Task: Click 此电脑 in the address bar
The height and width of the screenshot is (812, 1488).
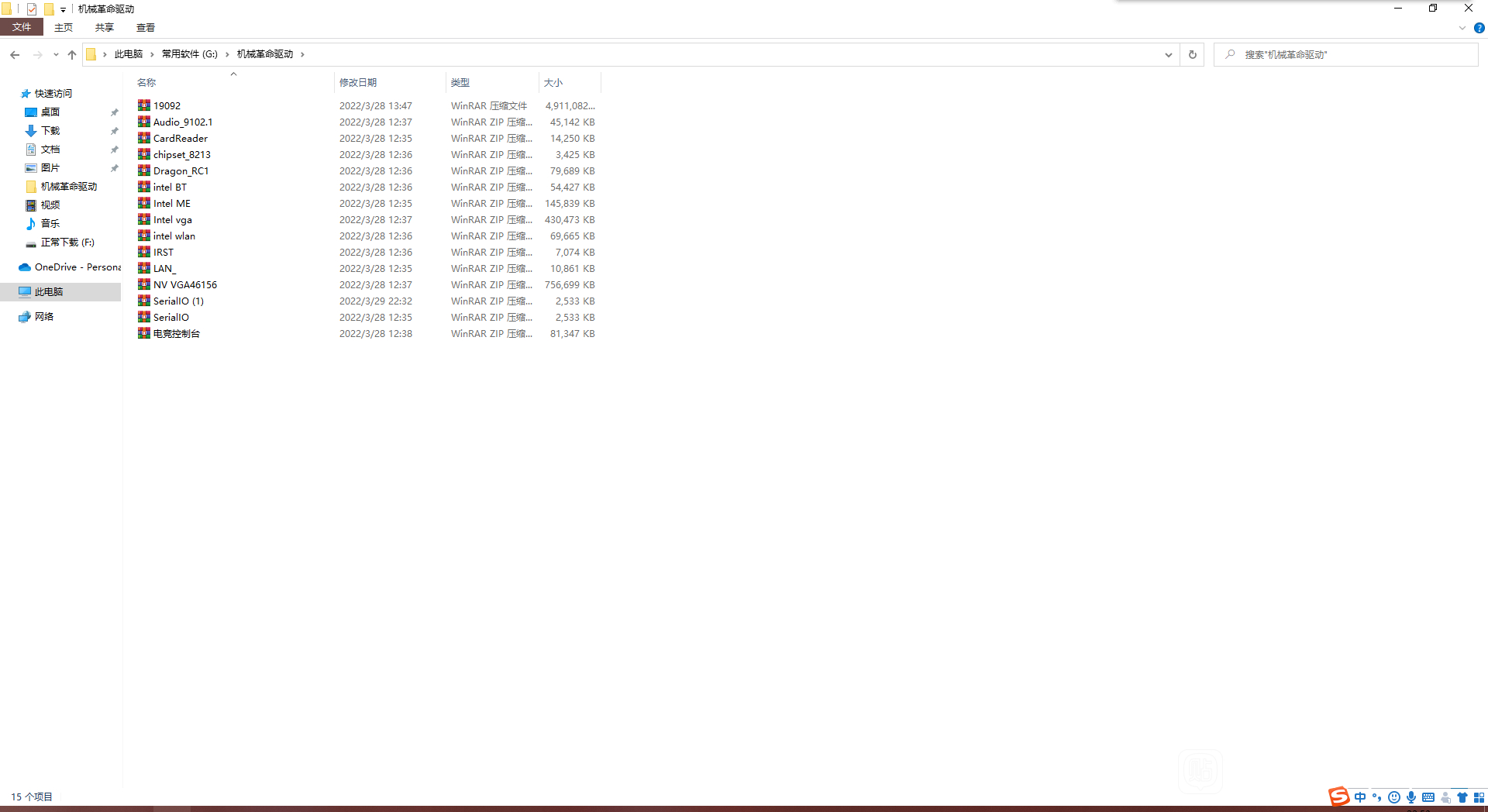Action: pos(129,54)
